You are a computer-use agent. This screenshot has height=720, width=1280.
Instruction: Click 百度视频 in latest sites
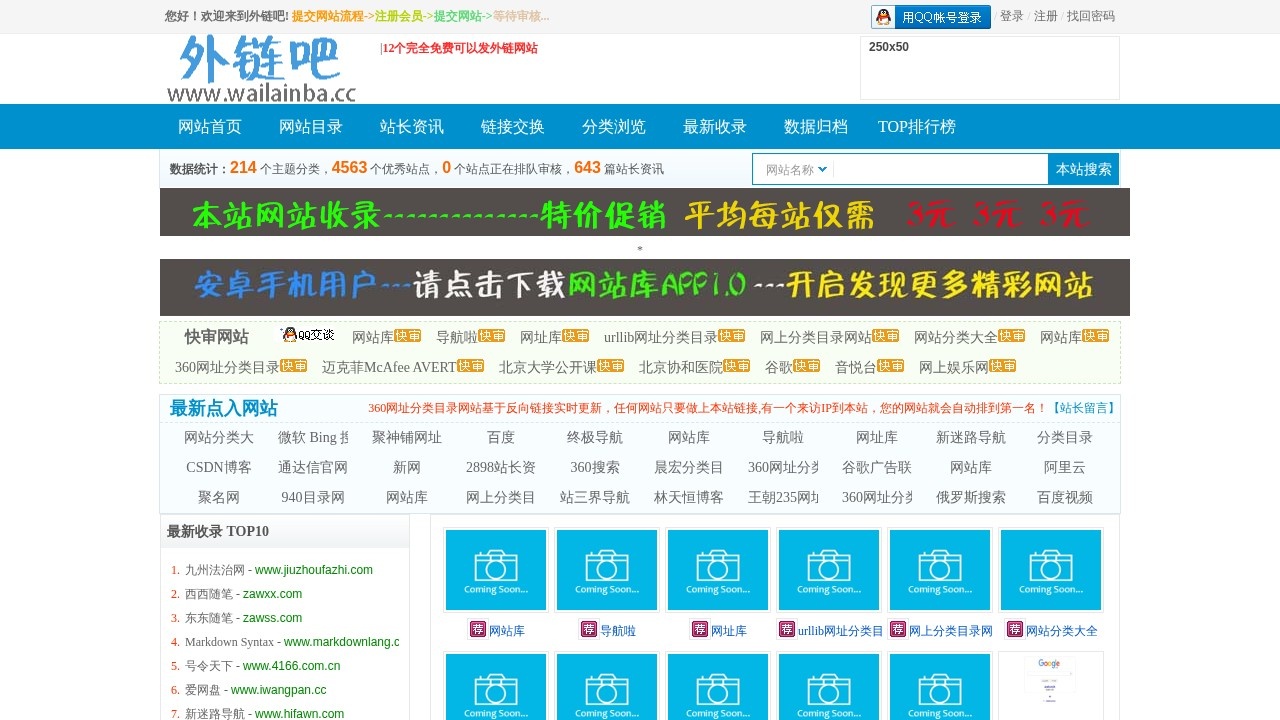(x=1065, y=497)
